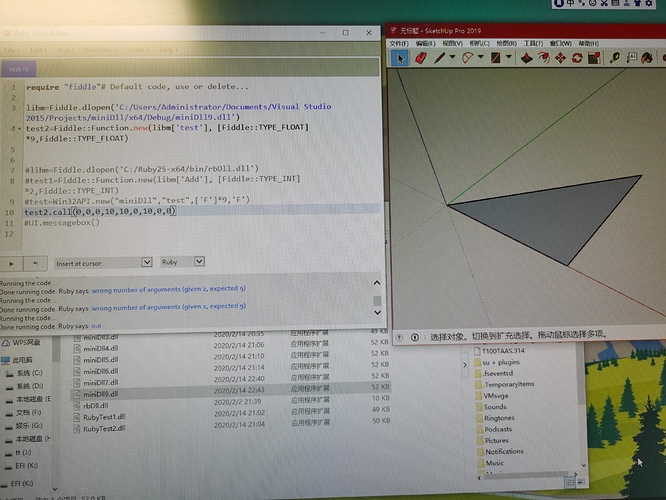Click the console output scroll-down arrow

[377, 313]
